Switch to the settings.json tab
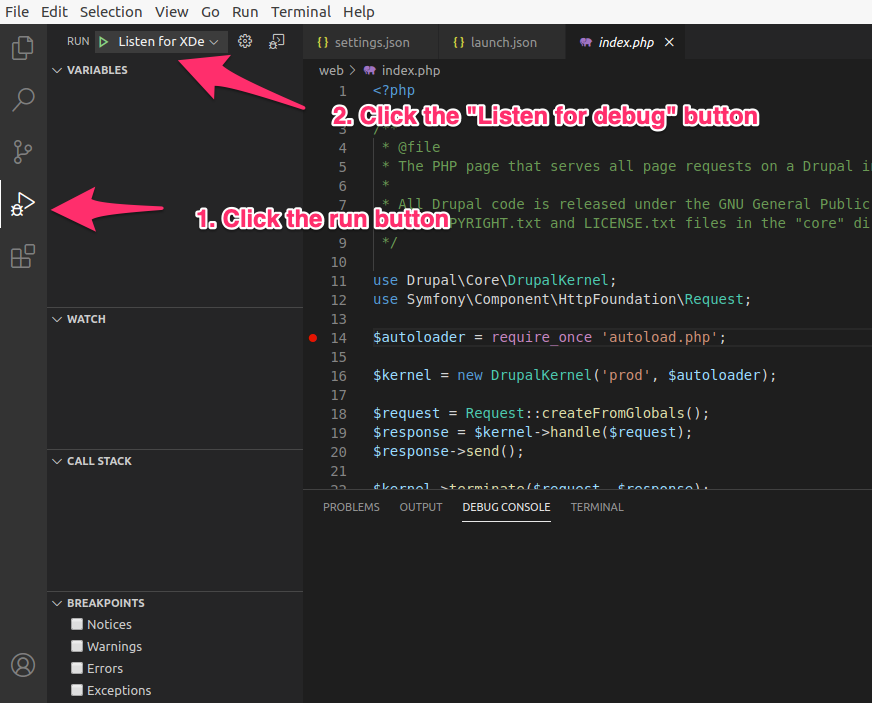The image size is (872, 703). [371, 42]
